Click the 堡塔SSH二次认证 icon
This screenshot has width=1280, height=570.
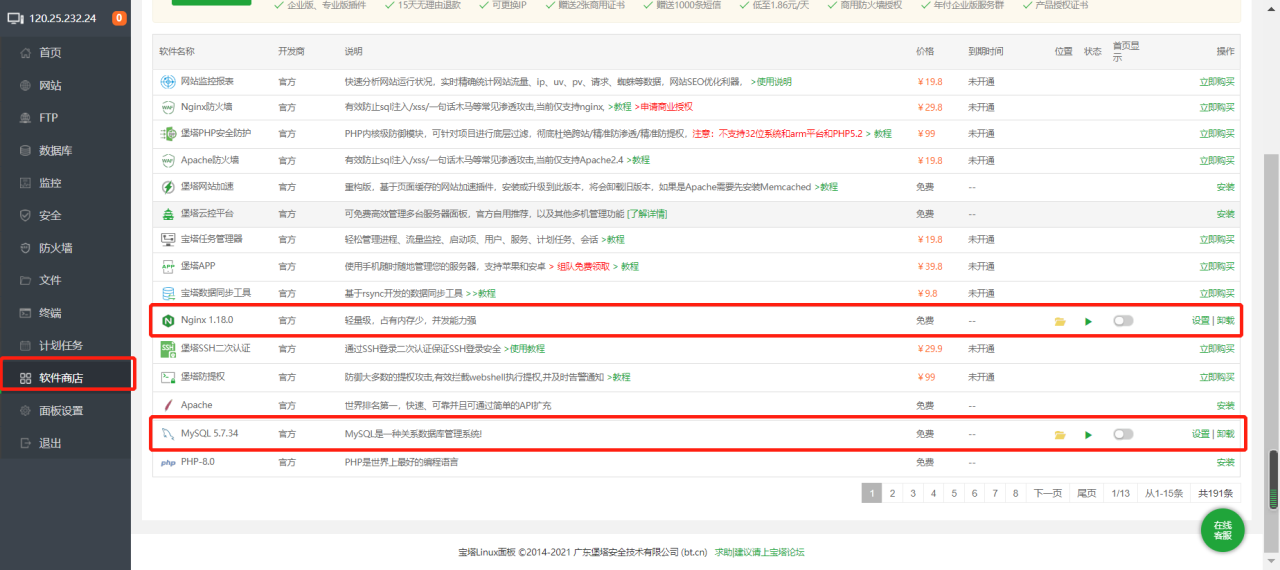(168, 348)
